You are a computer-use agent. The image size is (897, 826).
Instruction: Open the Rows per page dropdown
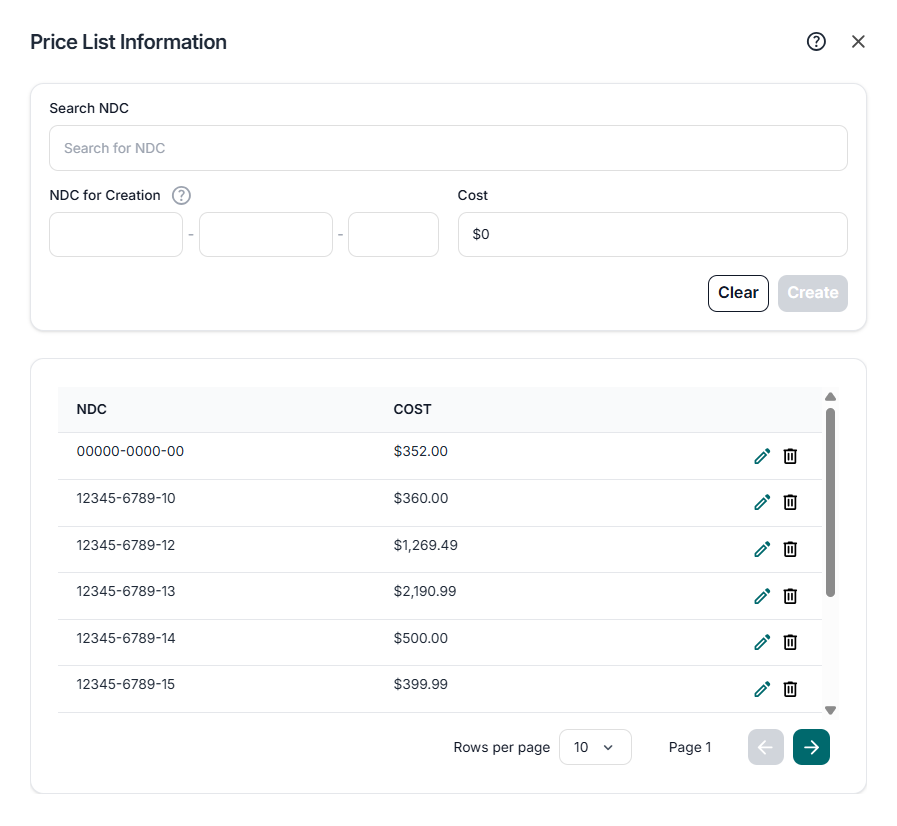click(x=595, y=747)
